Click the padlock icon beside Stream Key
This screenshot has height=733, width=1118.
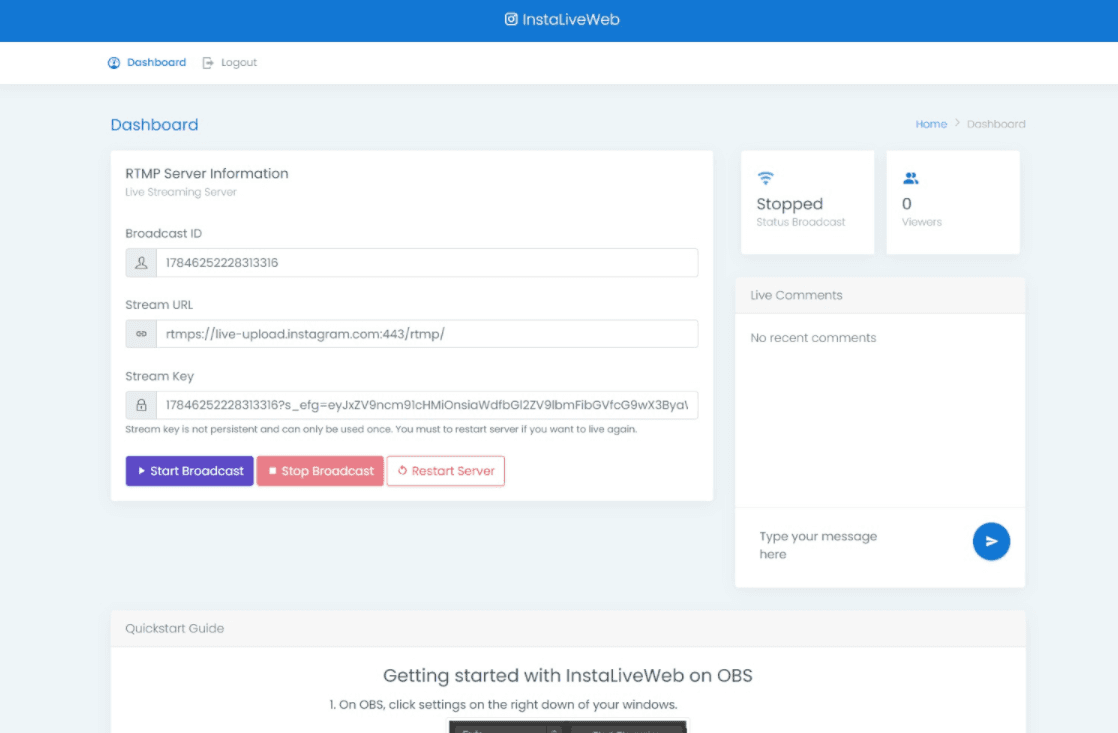point(141,404)
